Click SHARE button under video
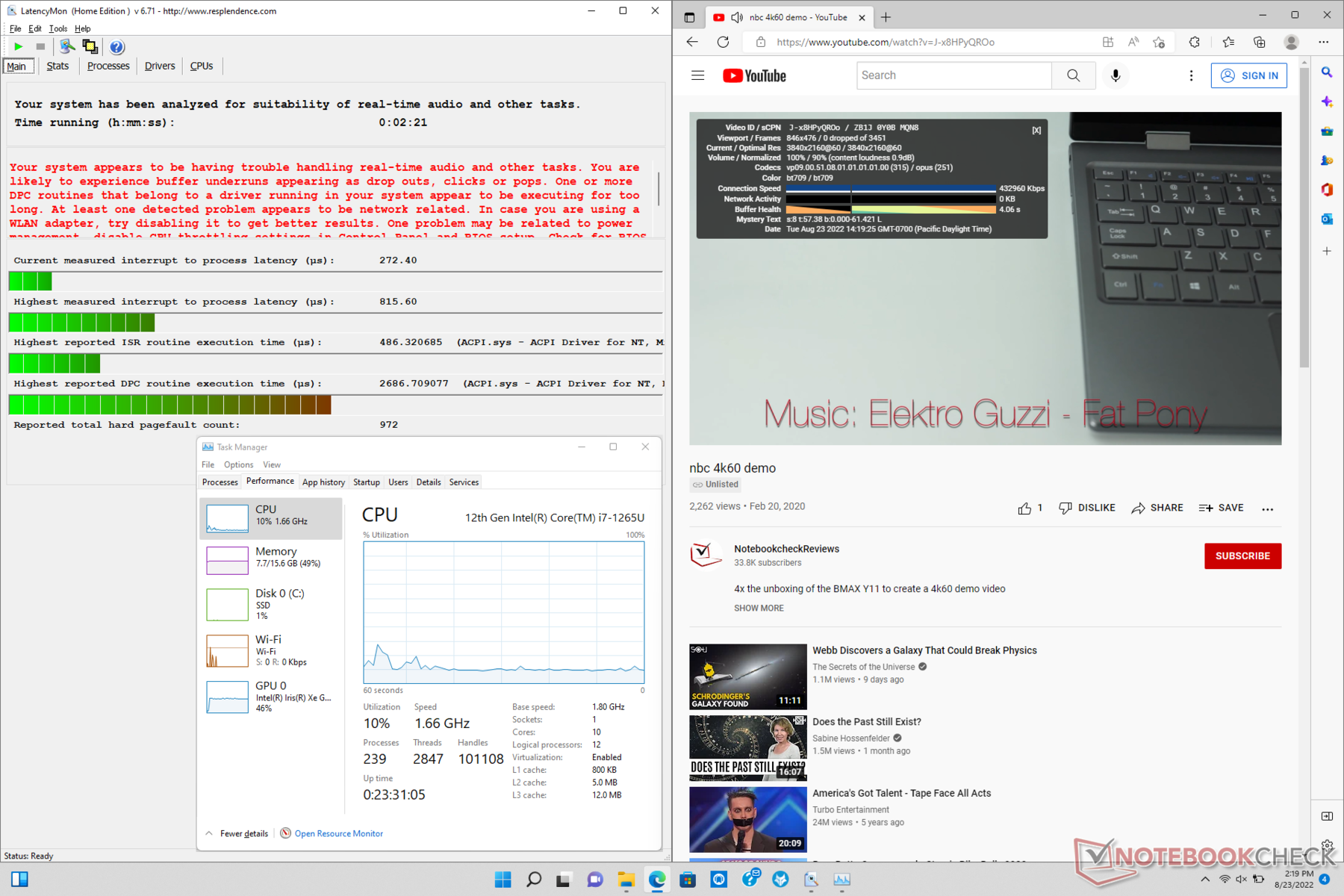1344x896 pixels. point(1157,508)
